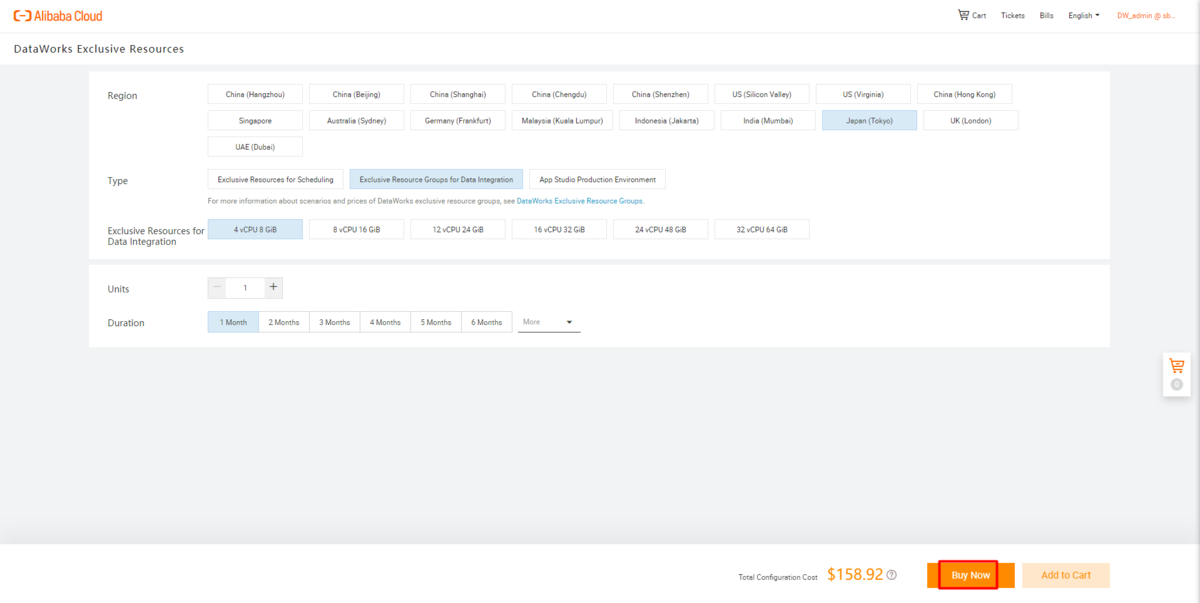This screenshot has height=603, width=1200.
Task: Select Japan (Tokyo) region
Action: 869,120
